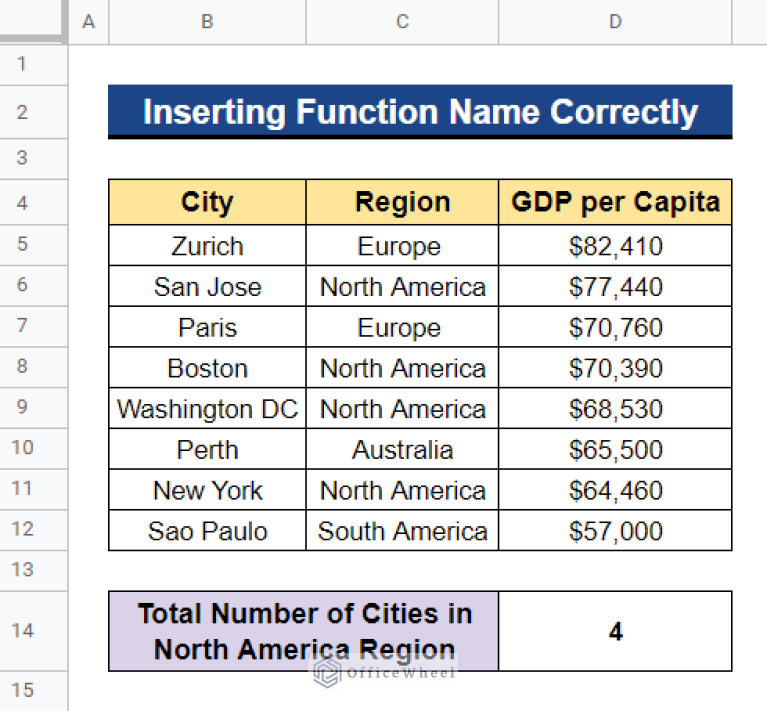The width and height of the screenshot is (767, 711).
Task: Select column A header
Action: pos(88,21)
